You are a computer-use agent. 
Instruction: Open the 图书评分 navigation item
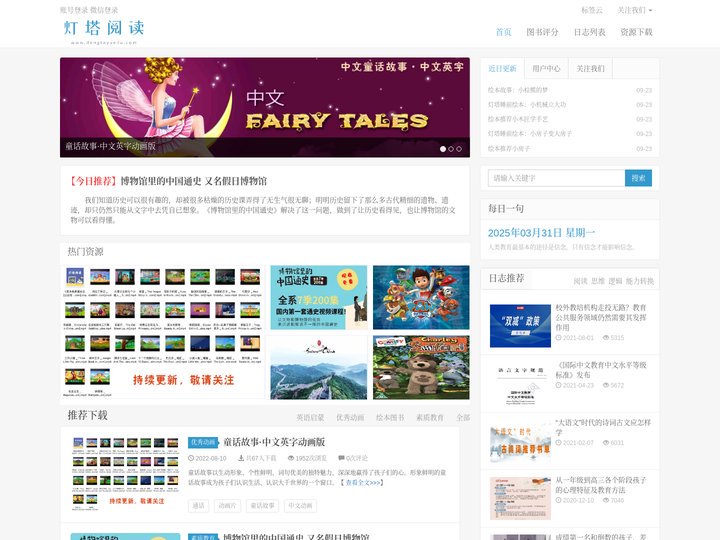click(542, 32)
